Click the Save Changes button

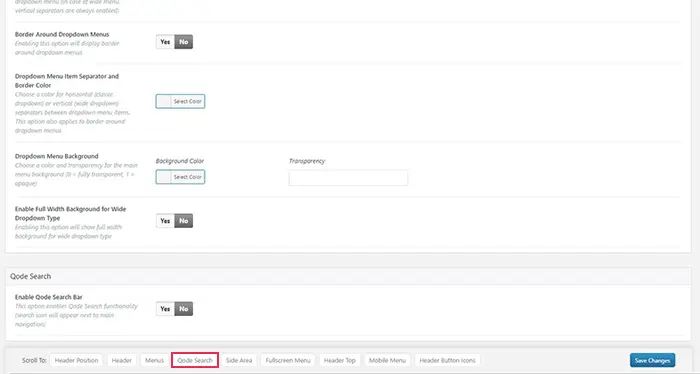point(652,360)
